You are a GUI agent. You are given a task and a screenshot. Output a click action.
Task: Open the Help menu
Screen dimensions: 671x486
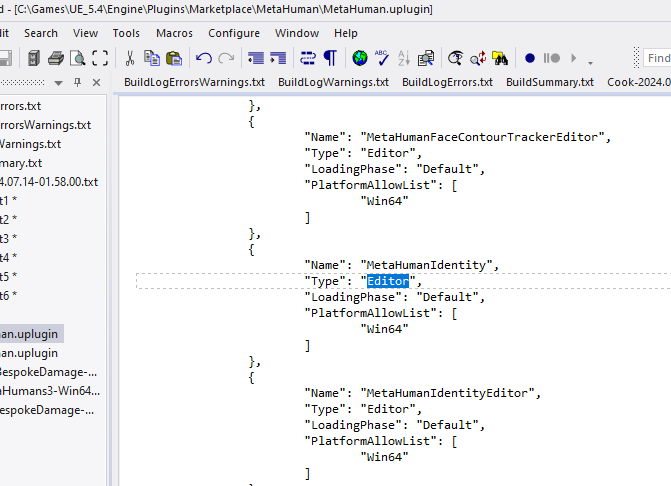(346, 33)
